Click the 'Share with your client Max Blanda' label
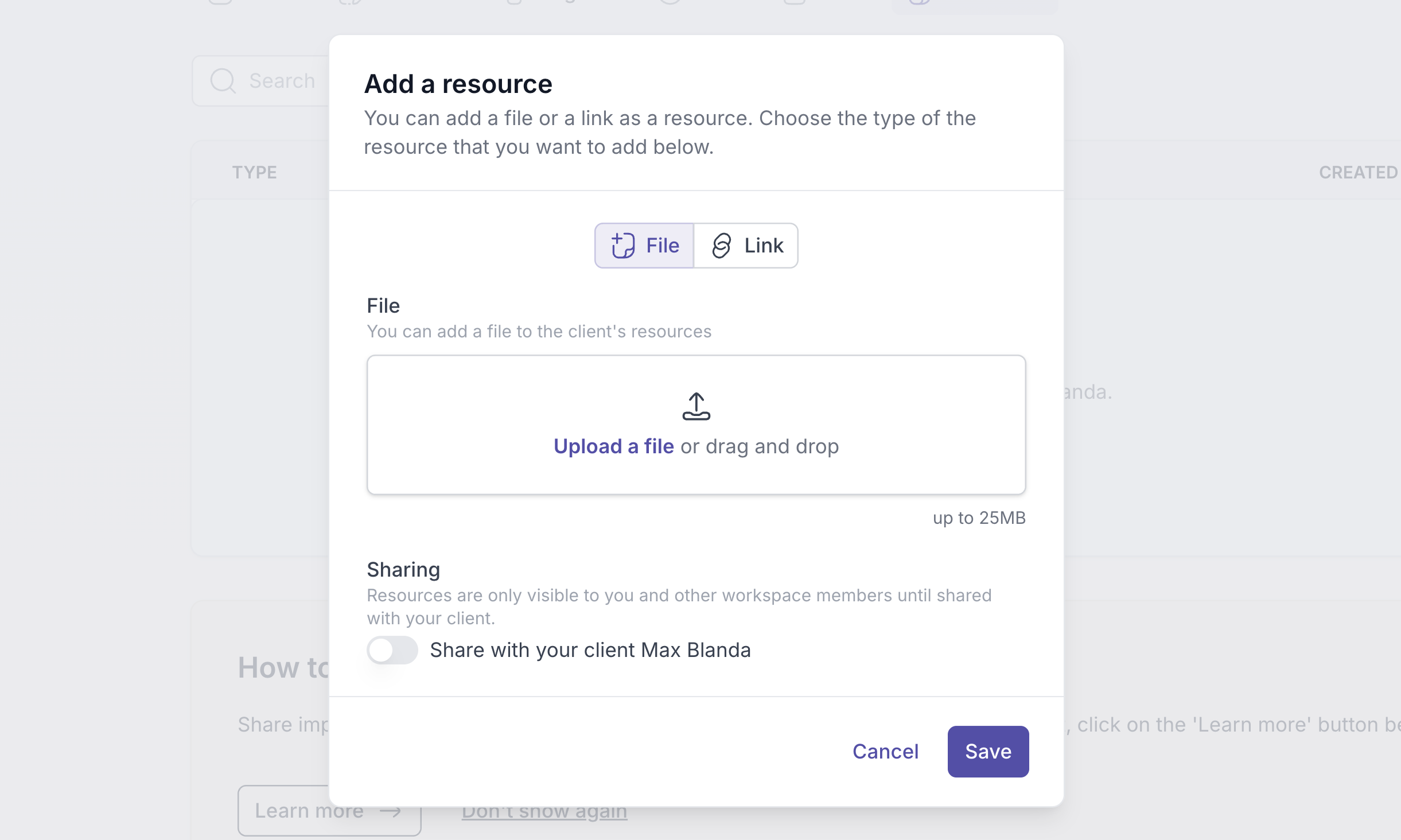This screenshot has width=1401, height=840. [590, 650]
